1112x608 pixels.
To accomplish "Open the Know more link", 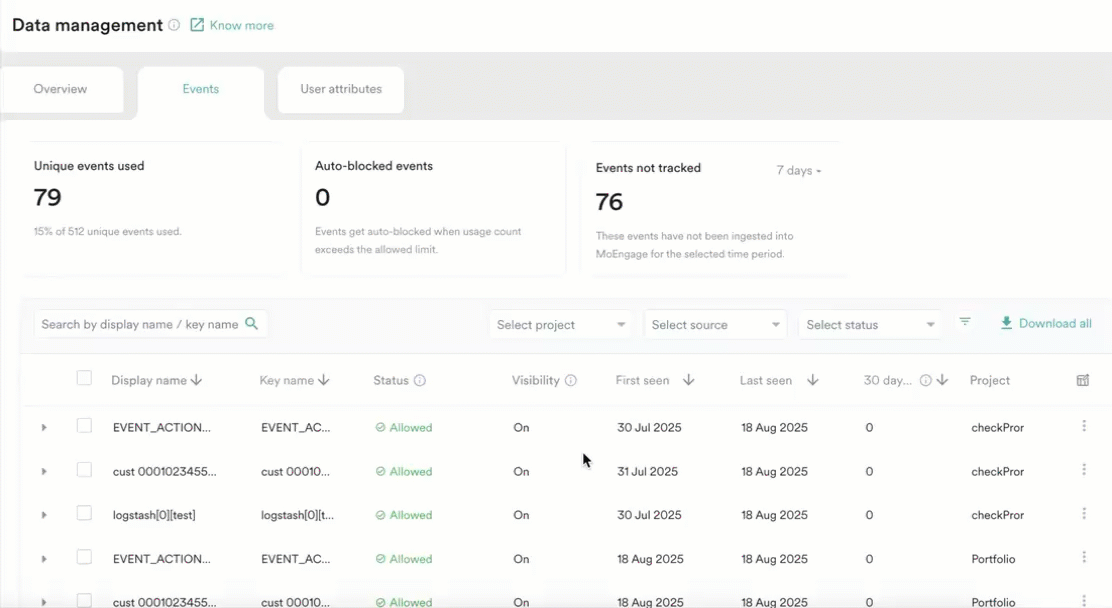I will [242, 26].
